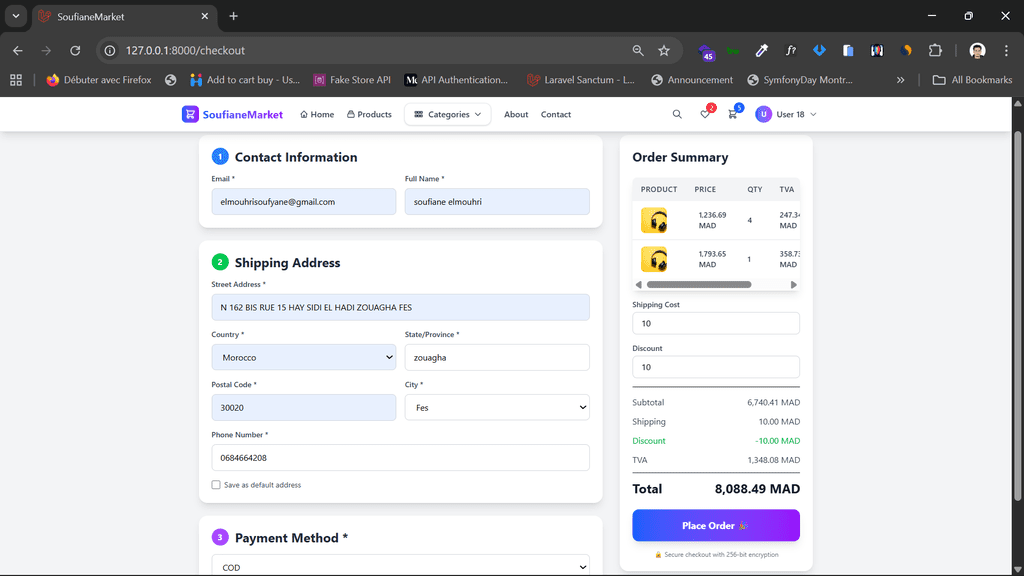Open the Categories menu
This screenshot has width=1024, height=576.
point(447,115)
